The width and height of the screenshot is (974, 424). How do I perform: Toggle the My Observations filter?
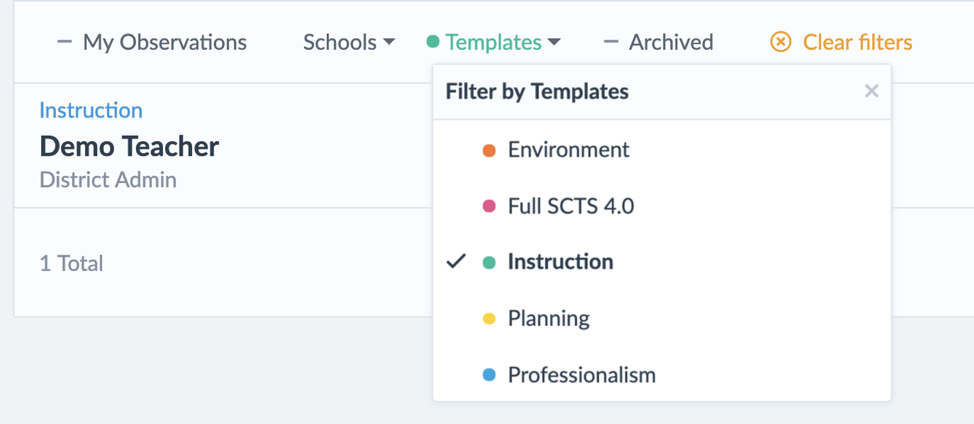(x=164, y=42)
